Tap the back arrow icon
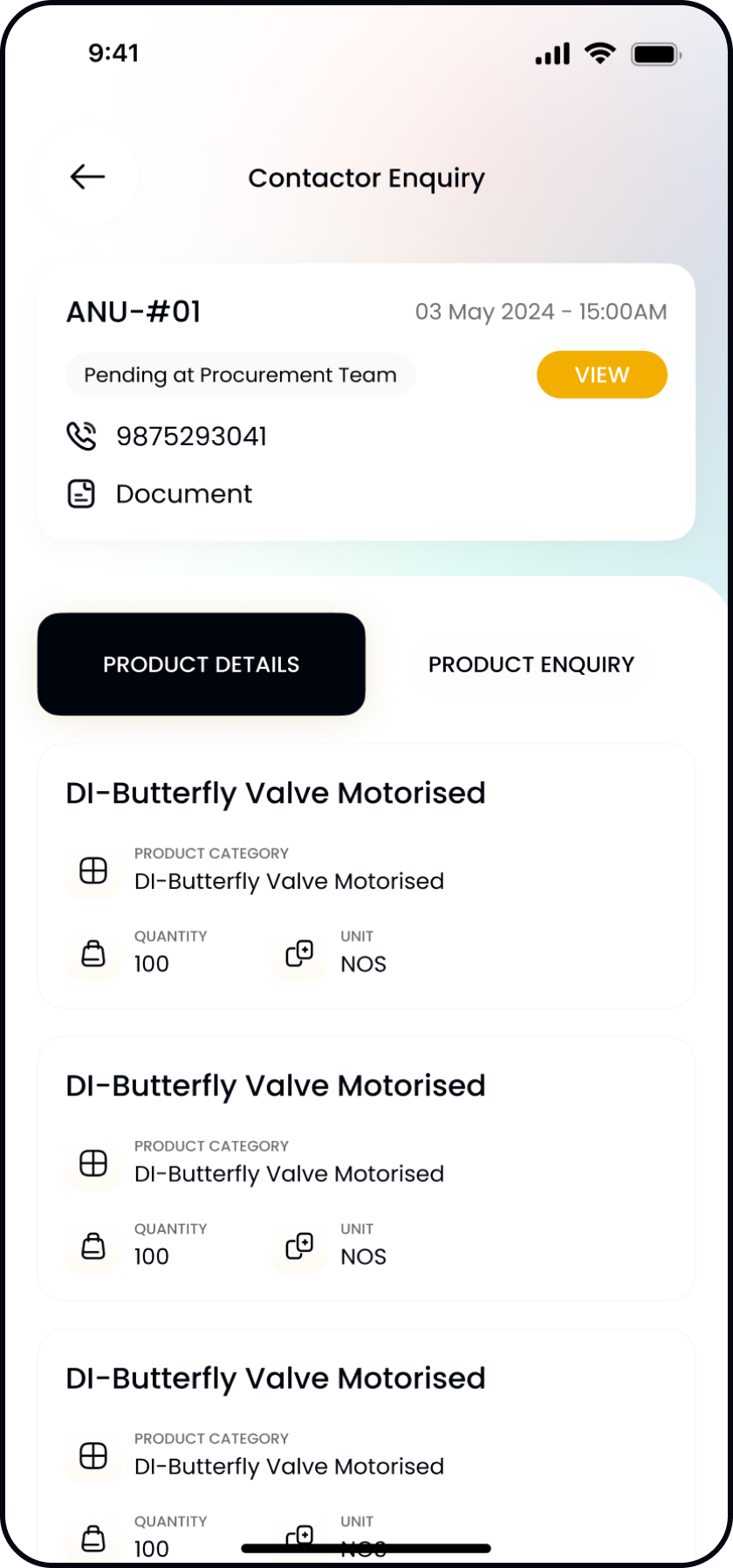This screenshot has height=1568, width=733. click(87, 177)
